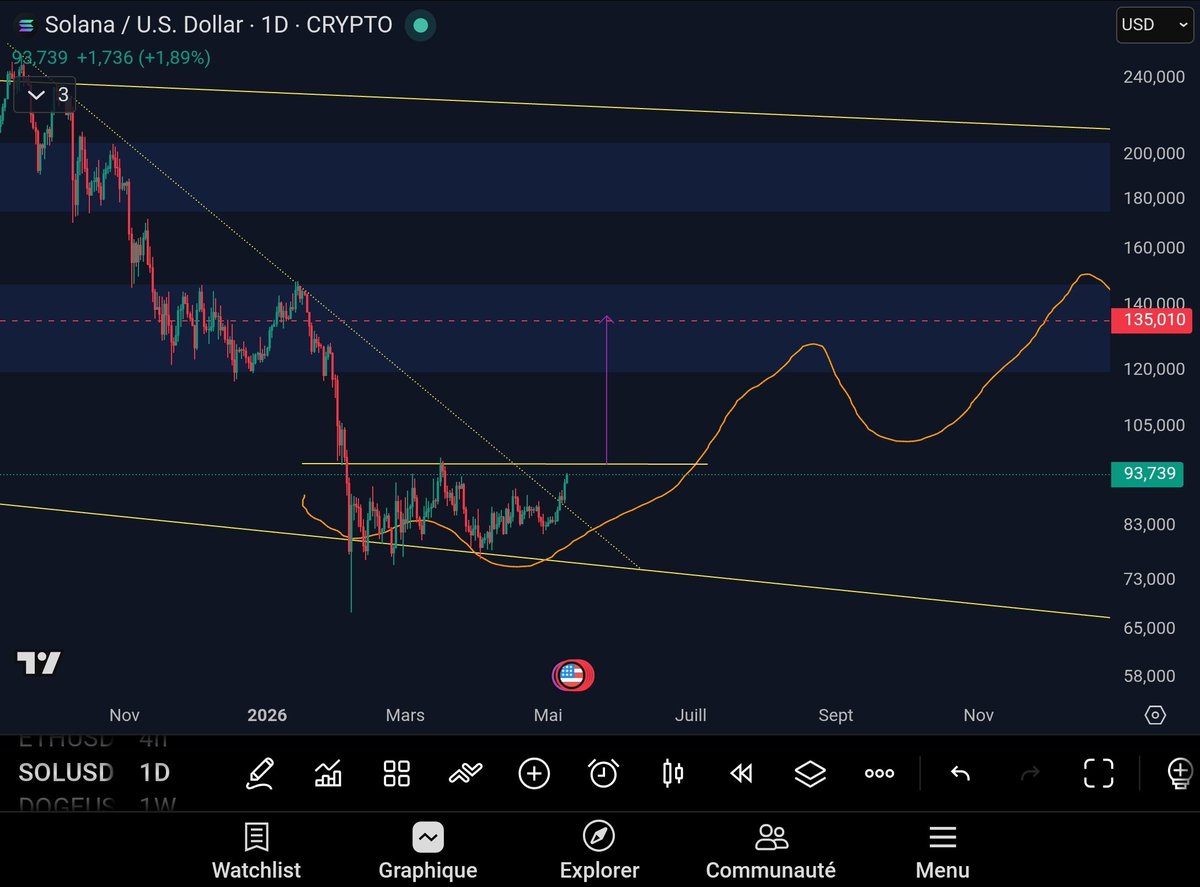
Task: Click the 200,000 price axis label
Action: tap(1153, 153)
